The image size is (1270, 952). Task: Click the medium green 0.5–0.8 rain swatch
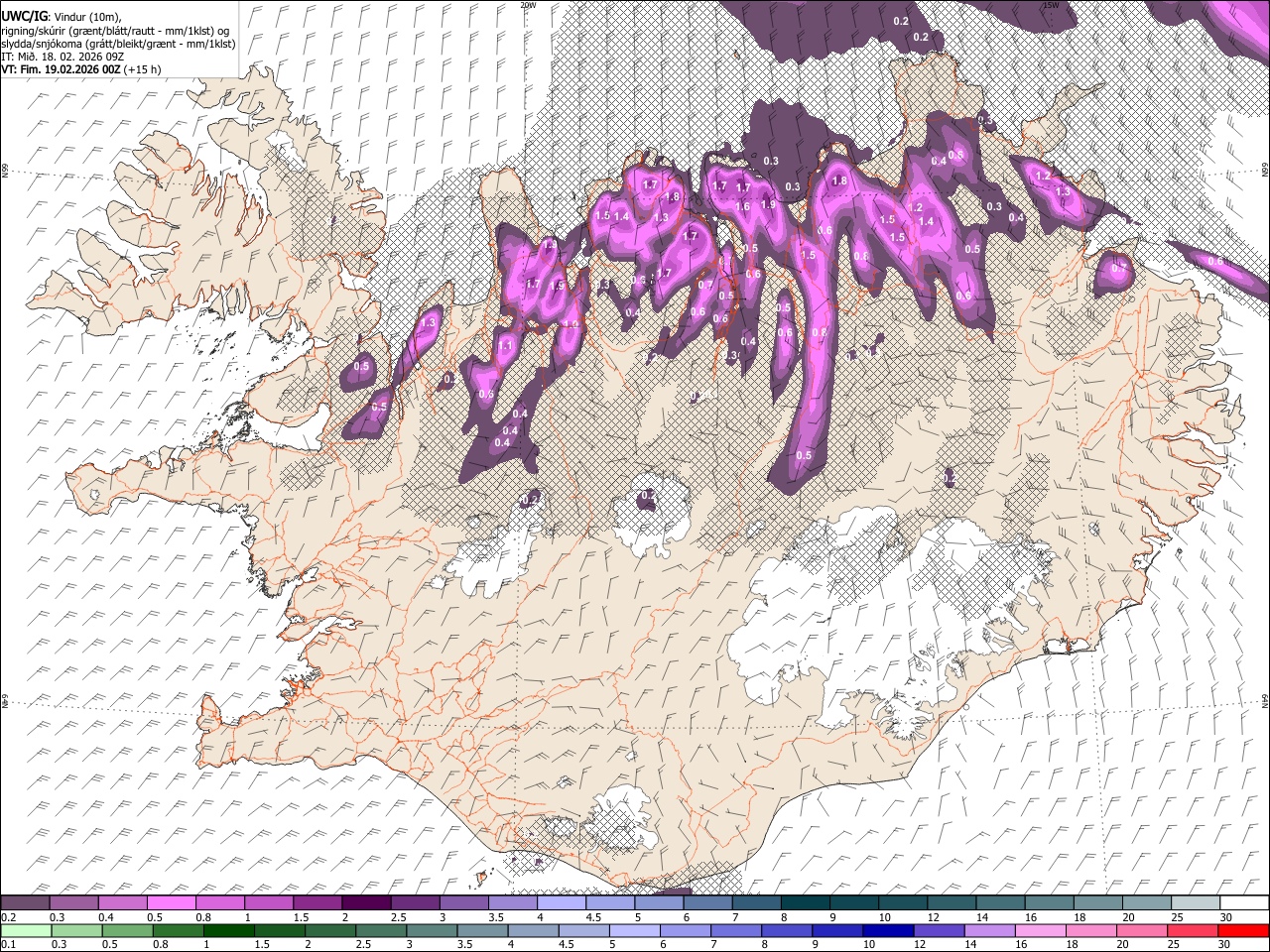point(127,930)
